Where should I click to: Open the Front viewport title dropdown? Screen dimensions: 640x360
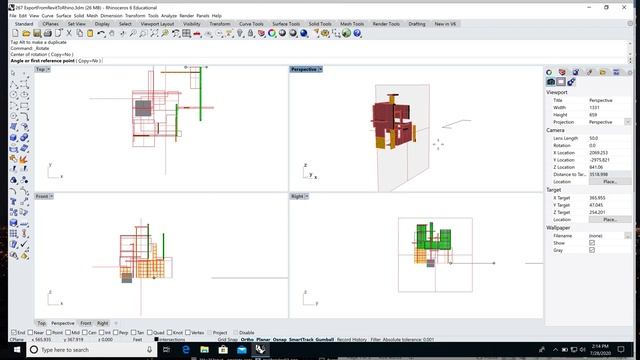(51, 196)
